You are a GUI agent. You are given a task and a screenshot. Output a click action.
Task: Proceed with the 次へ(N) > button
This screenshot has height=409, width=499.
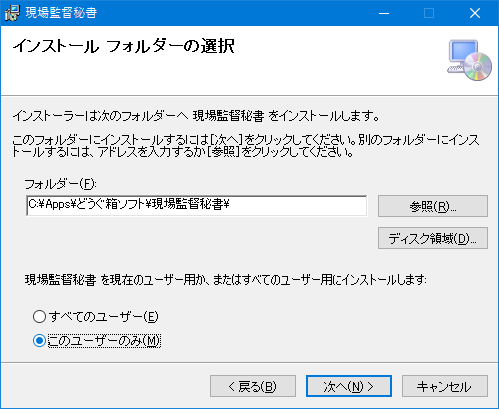point(349,386)
